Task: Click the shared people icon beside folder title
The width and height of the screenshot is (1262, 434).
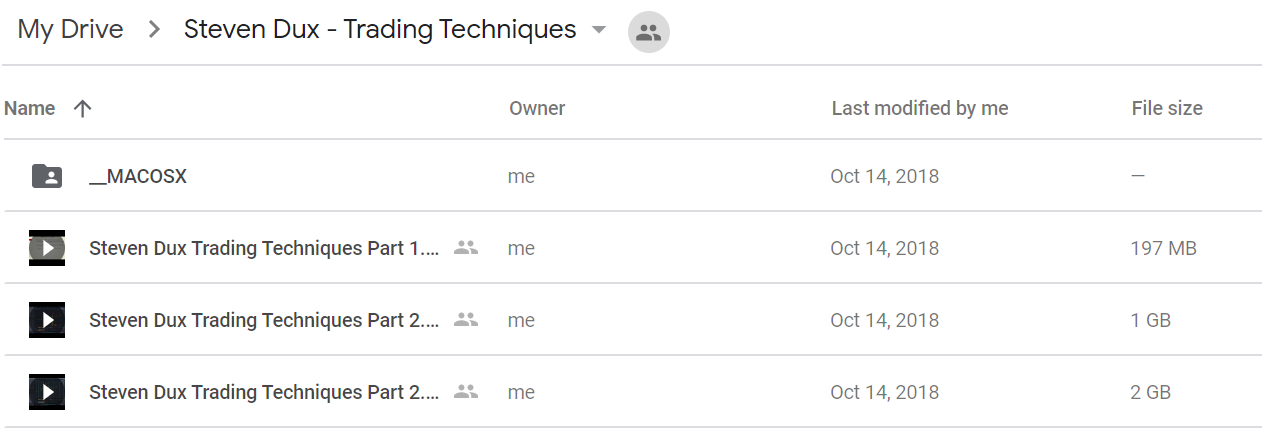Action: [649, 32]
